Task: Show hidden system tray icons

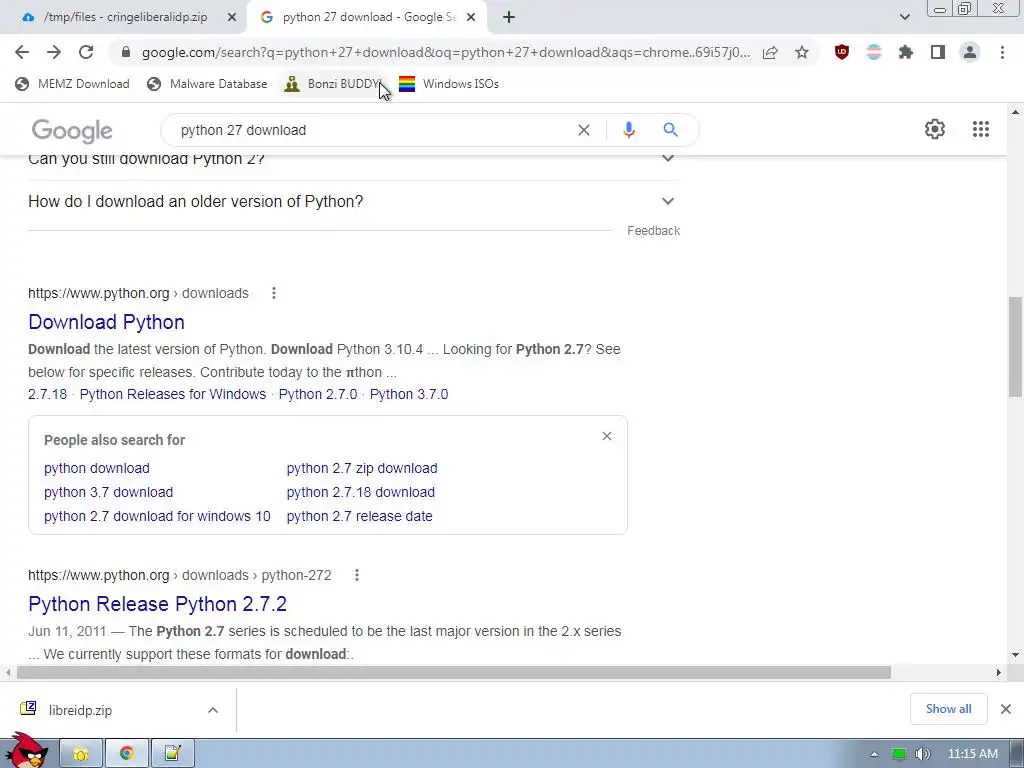Action: 874,754
